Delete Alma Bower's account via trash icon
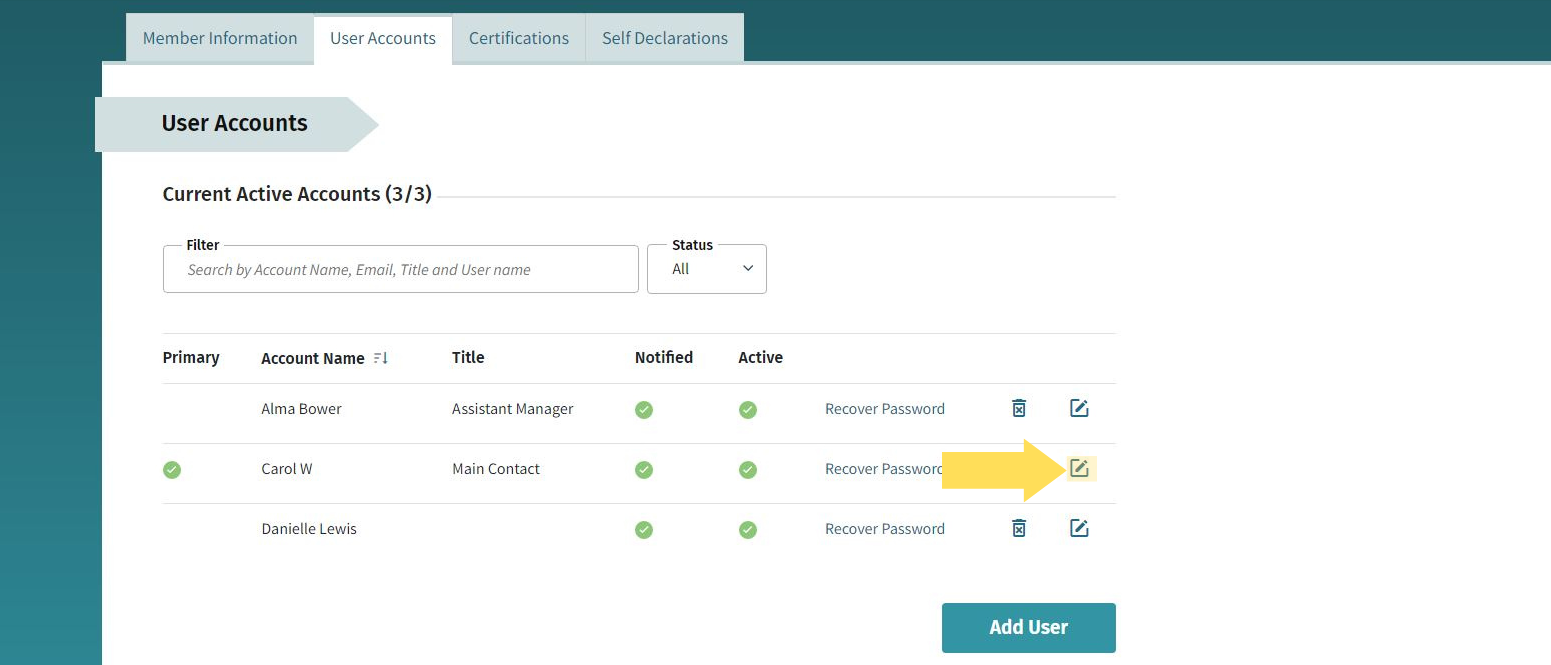The image size is (1551, 665). pyautogui.click(x=1019, y=408)
